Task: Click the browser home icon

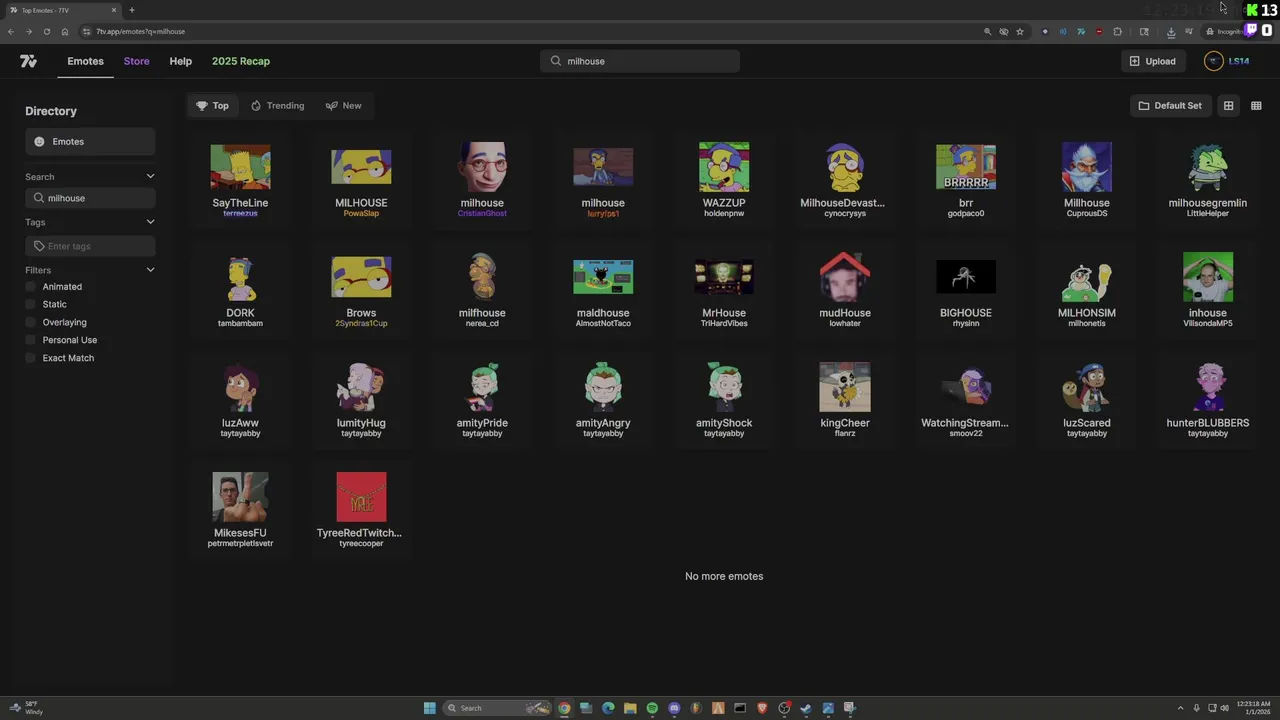Action: (65, 31)
